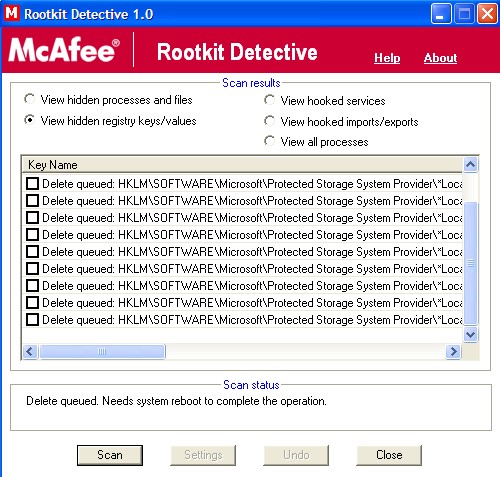Check the third Delete queued registry entry
The height and width of the screenshot is (477, 500).
click(x=32, y=218)
